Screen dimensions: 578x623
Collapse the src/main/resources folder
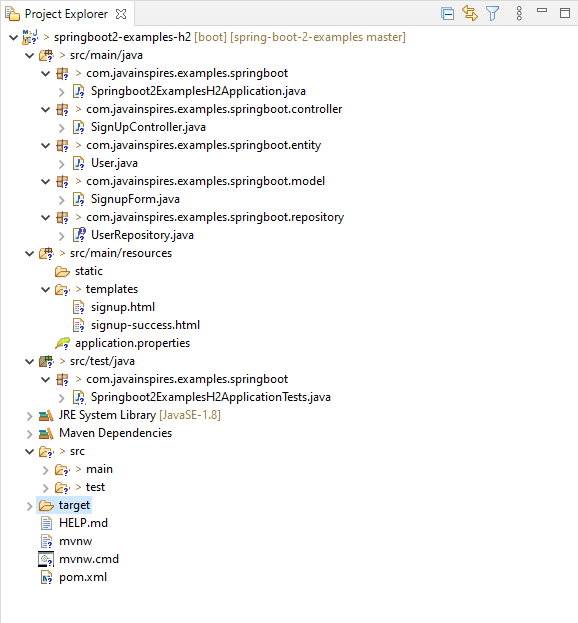(29, 253)
